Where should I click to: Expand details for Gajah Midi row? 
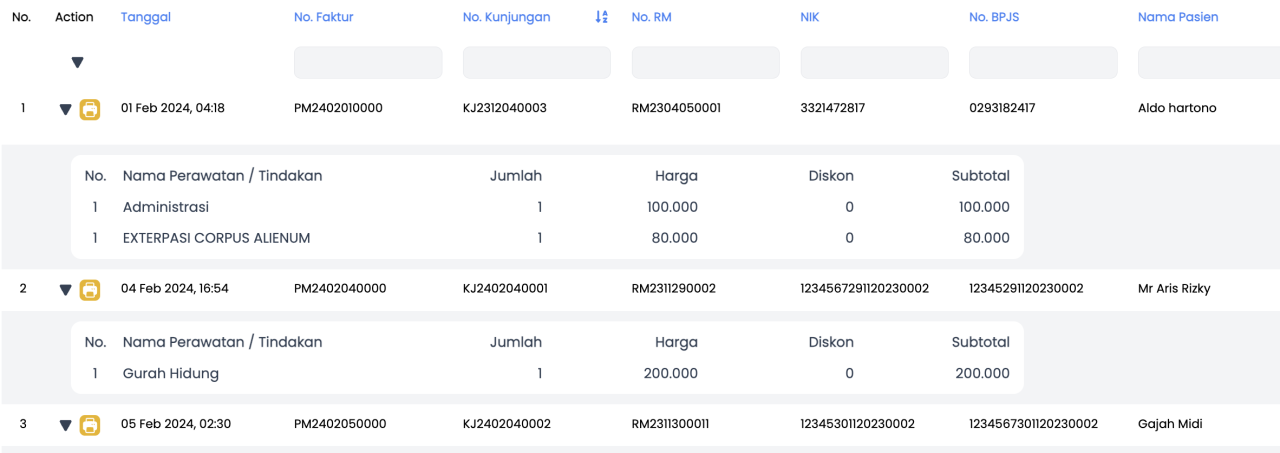(66, 426)
